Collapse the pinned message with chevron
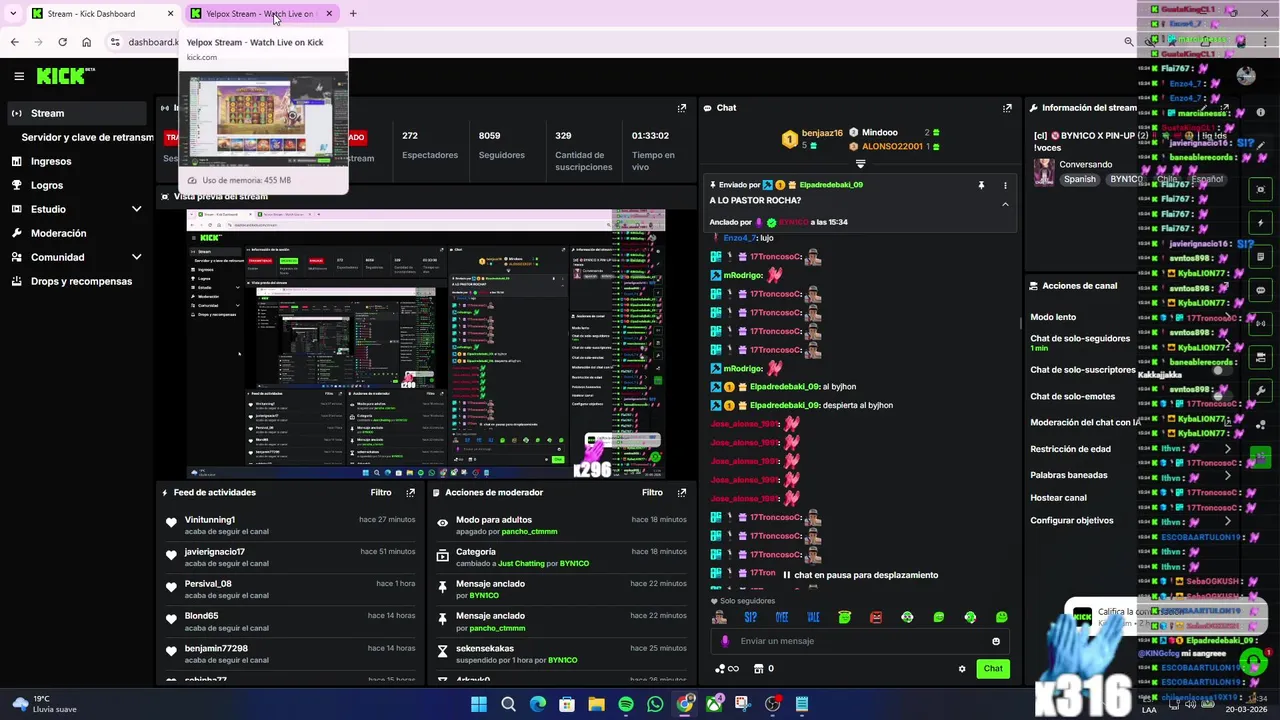 (x=1005, y=204)
